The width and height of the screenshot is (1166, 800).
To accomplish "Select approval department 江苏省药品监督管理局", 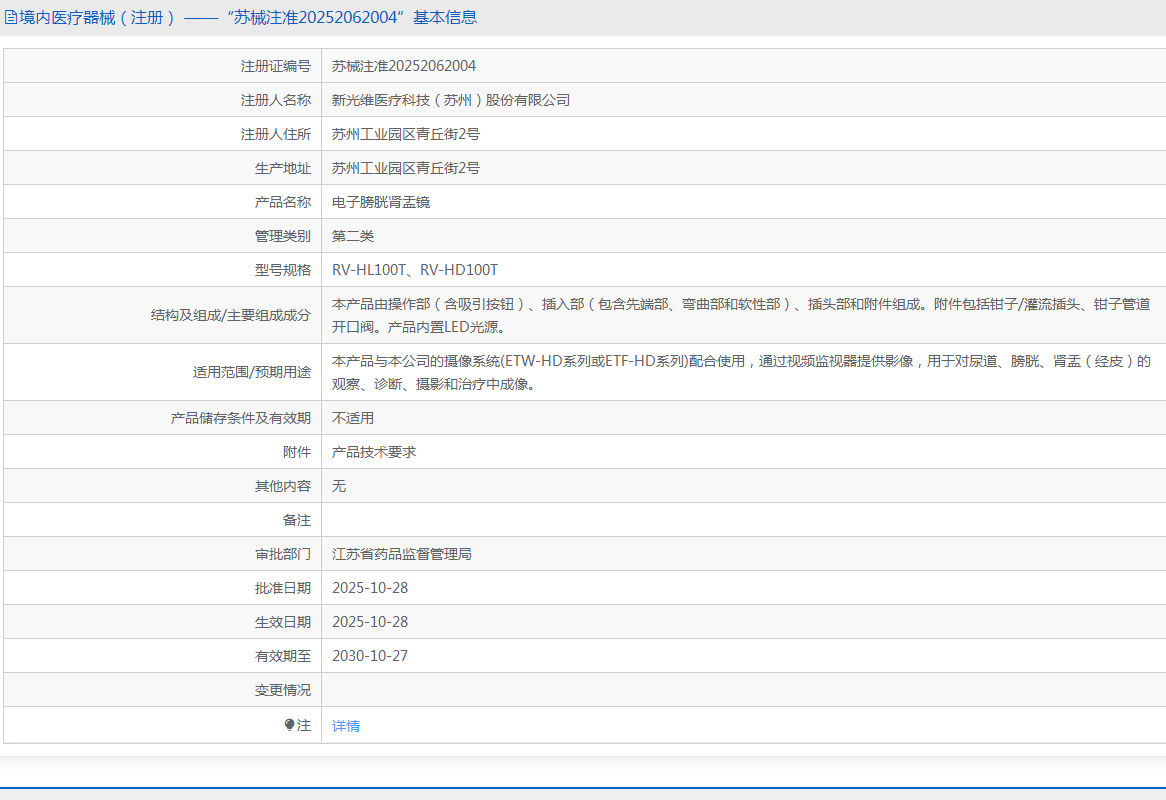I will click(402, 554).
